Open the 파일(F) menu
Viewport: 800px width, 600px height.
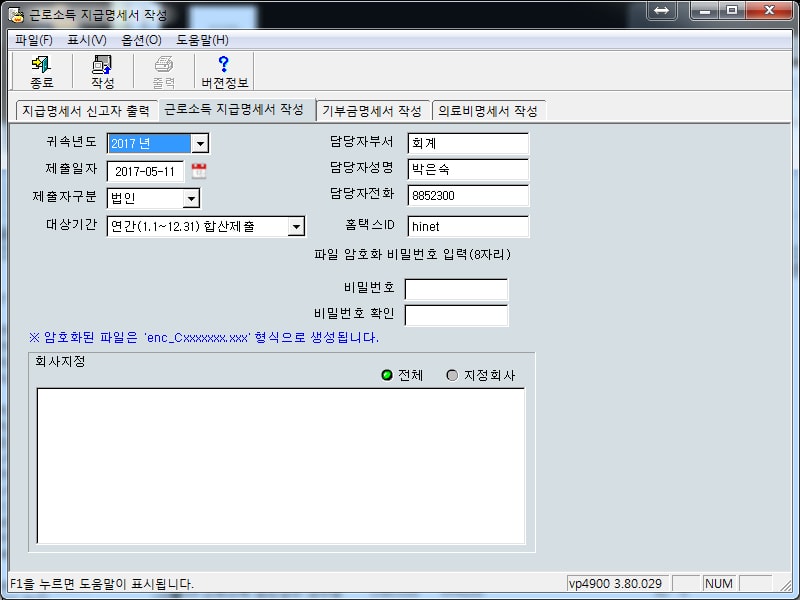[x=34, y=40]
